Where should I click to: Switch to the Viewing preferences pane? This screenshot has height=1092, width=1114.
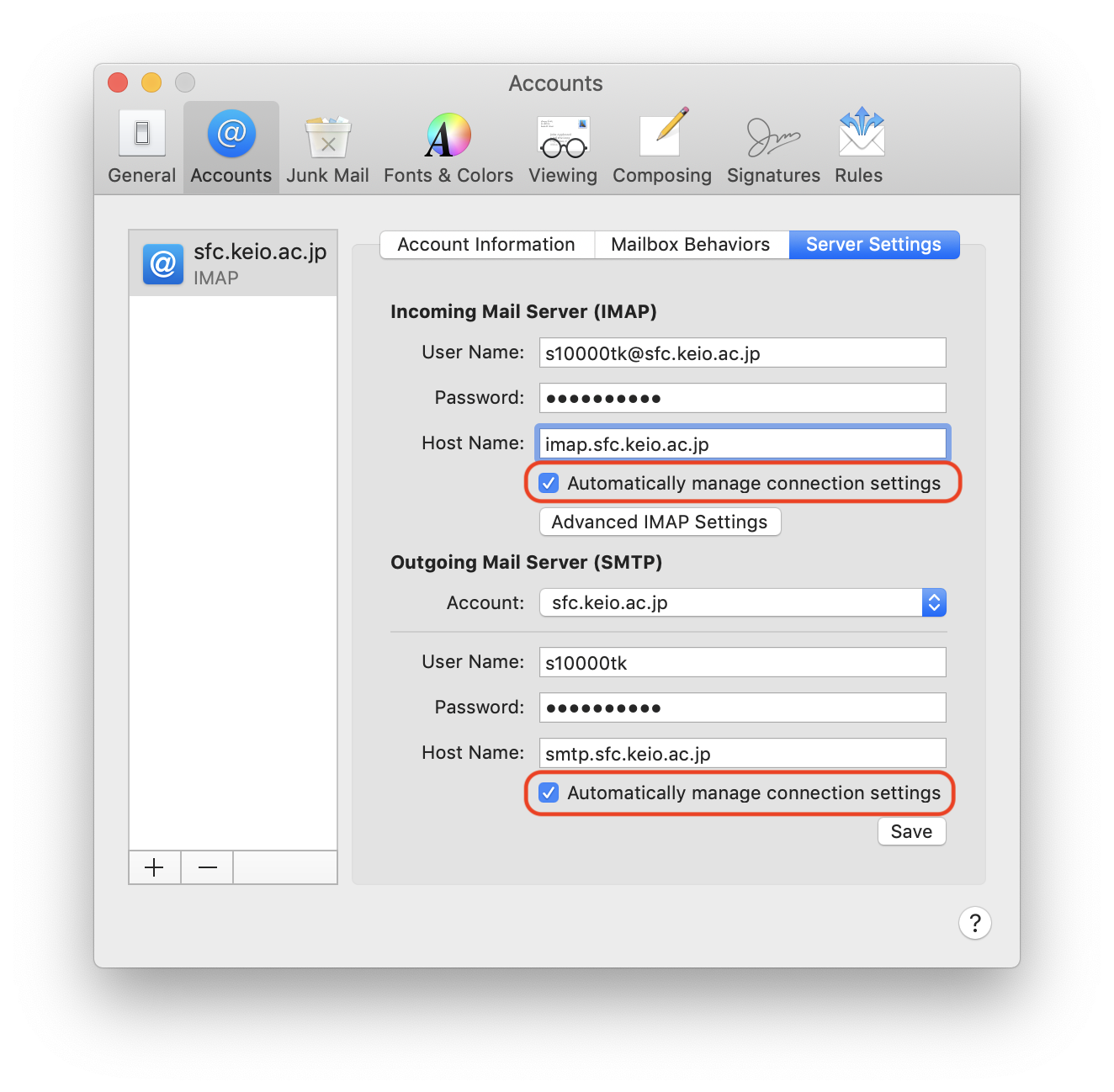click(563, 147)
